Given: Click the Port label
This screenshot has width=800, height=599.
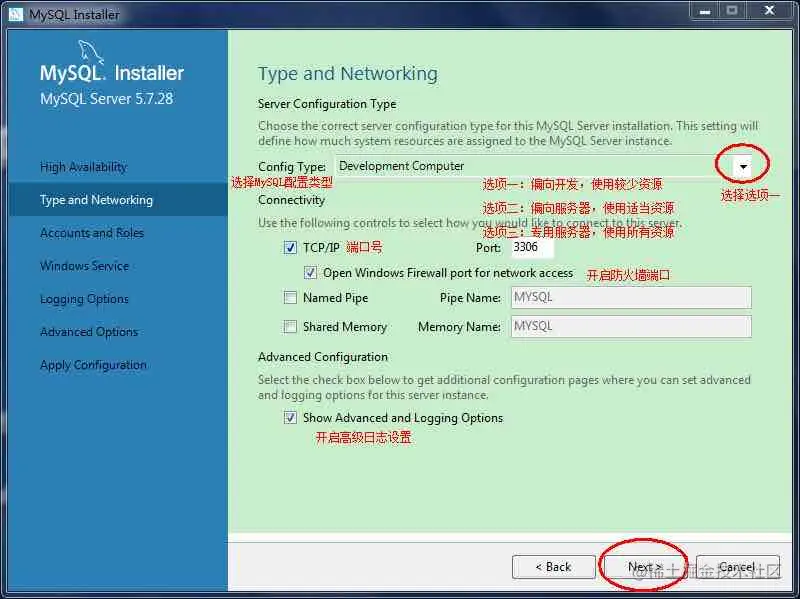Looking at the screenshot, I should tap(488, 248).
